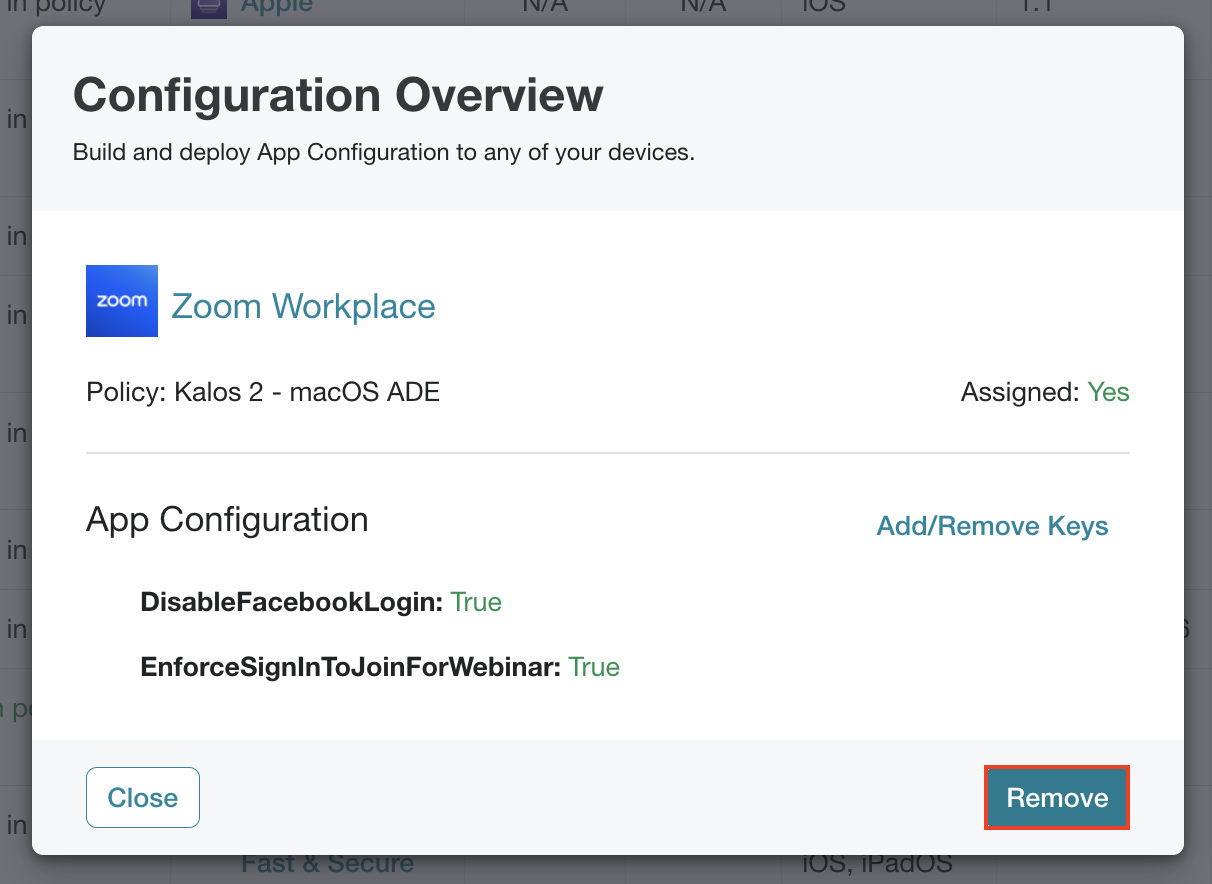Click the True value of EnforceSignInToJoinForWebinar
The width and height of the screenshot is (1212, 884).
(x=594, y=667)
